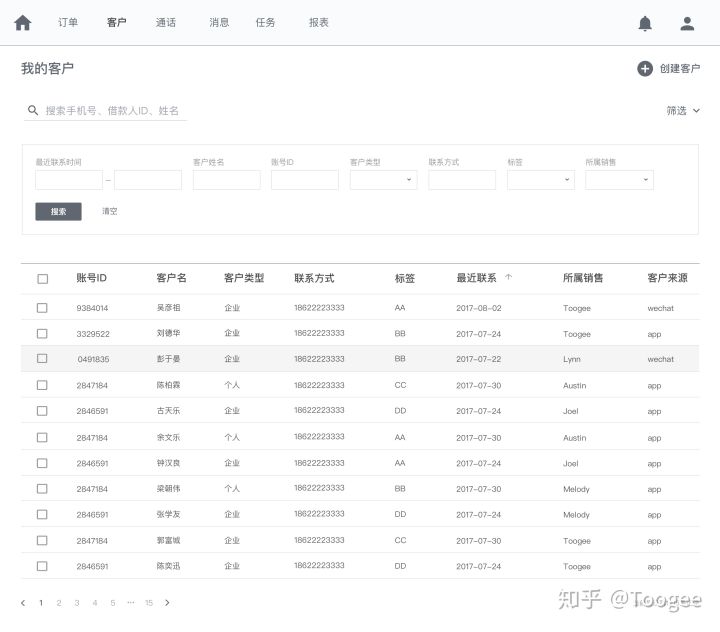Click the 搜索 button
Screen dimensions: 720x632
click(58, 211)
